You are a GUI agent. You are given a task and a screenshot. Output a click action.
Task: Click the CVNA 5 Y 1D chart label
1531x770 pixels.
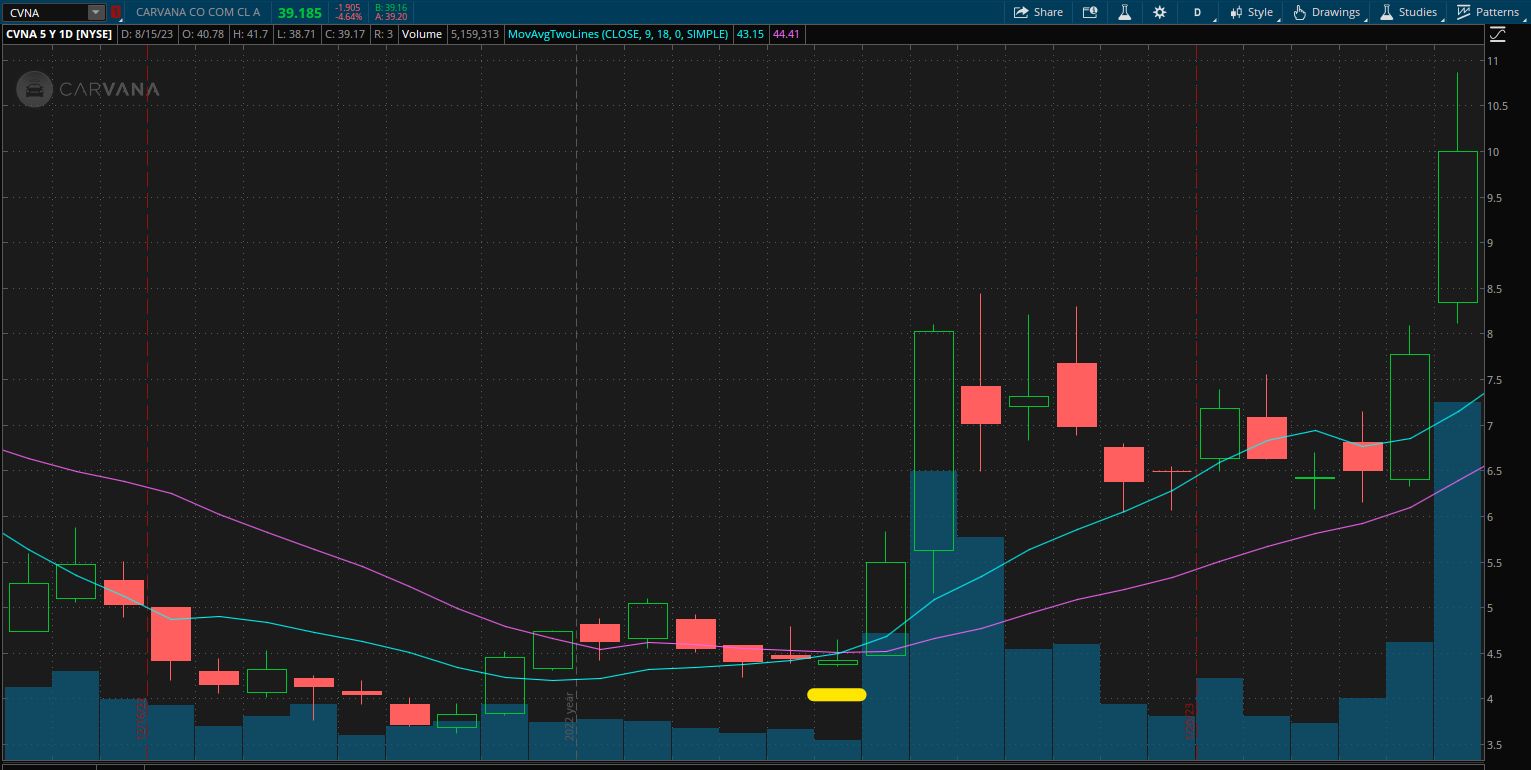click(59, 34)
